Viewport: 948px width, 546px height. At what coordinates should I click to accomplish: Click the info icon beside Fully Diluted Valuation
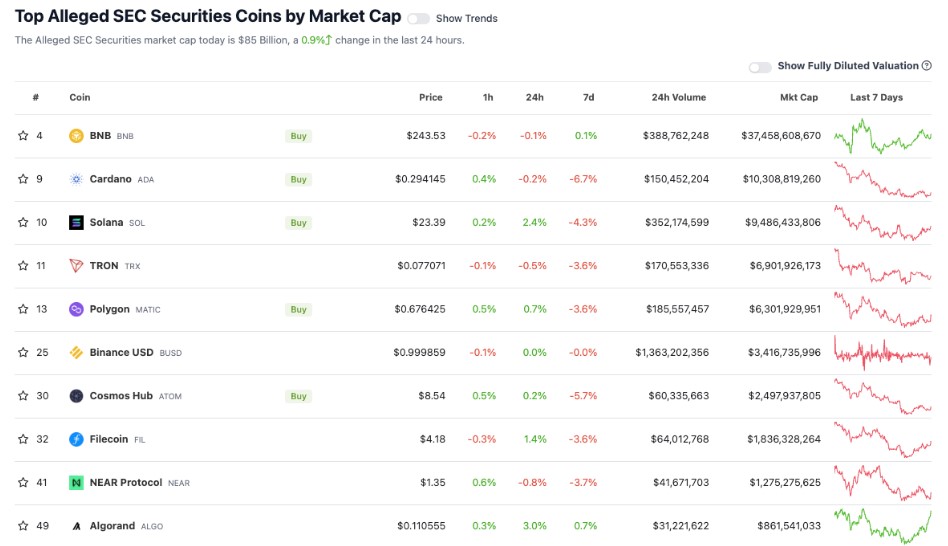click(x=927, y=66)
